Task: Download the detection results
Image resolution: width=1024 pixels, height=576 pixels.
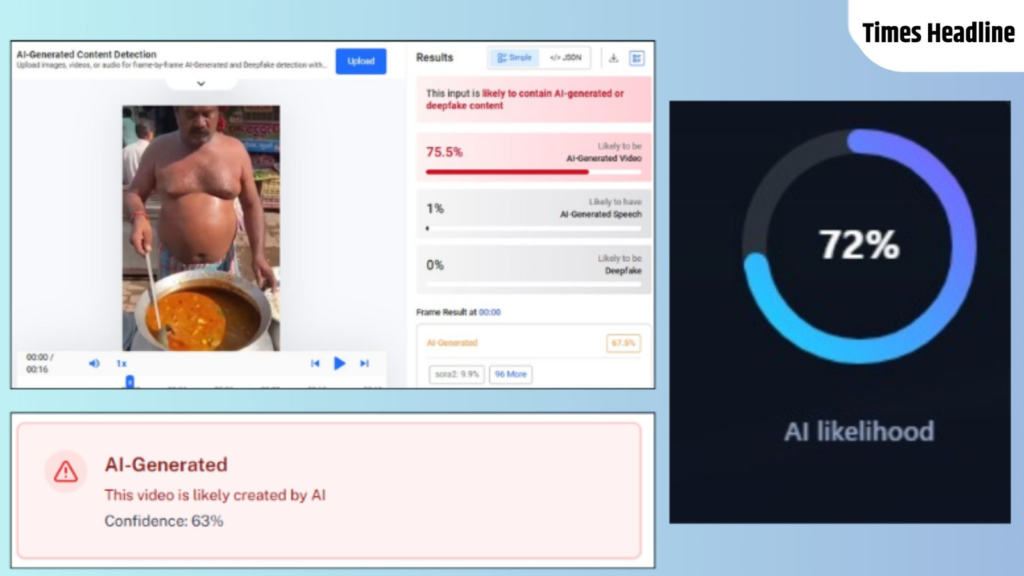Action: [613, 58]
